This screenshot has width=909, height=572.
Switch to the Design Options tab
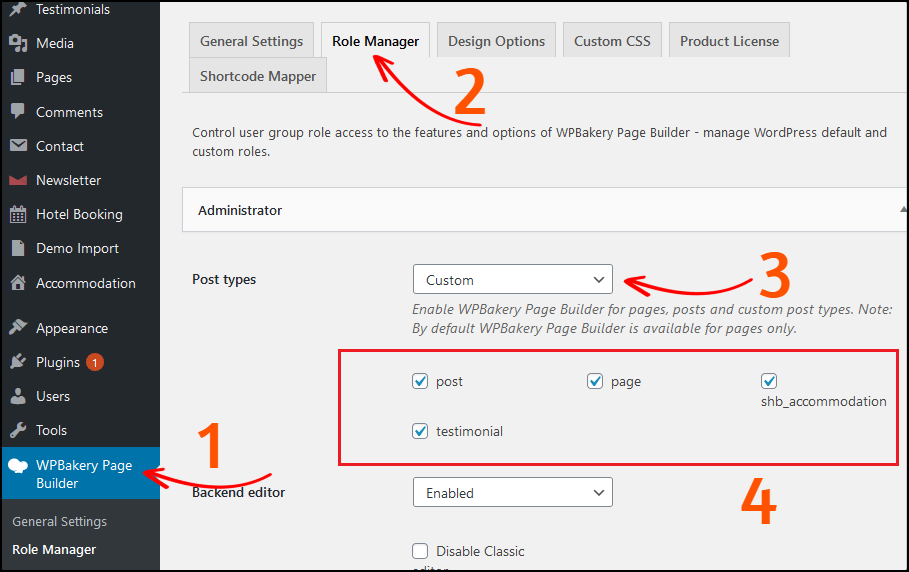[x=496, y=41]
